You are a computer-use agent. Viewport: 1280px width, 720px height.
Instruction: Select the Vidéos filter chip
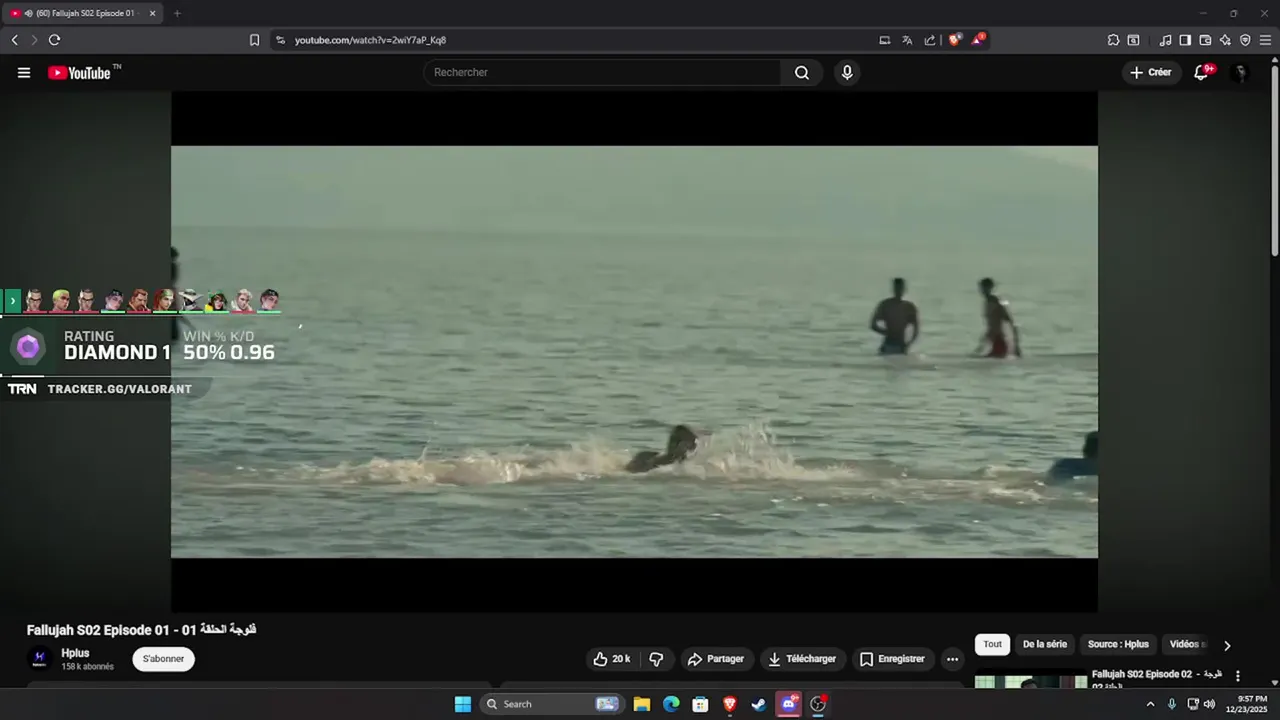tap(1187, 644)
